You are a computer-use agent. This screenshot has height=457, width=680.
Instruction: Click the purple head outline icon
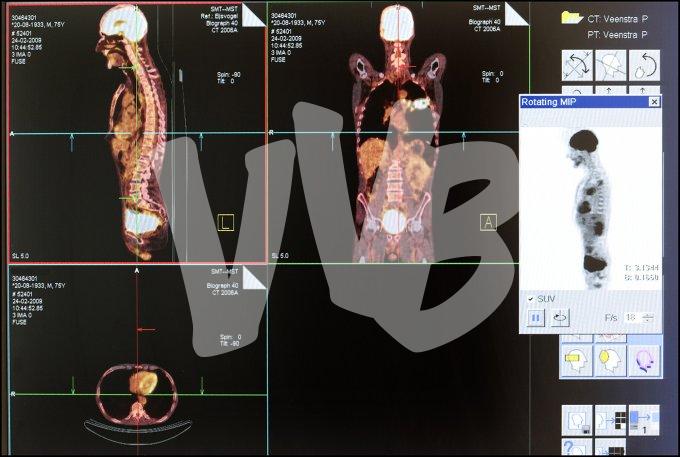pos(645,358)
